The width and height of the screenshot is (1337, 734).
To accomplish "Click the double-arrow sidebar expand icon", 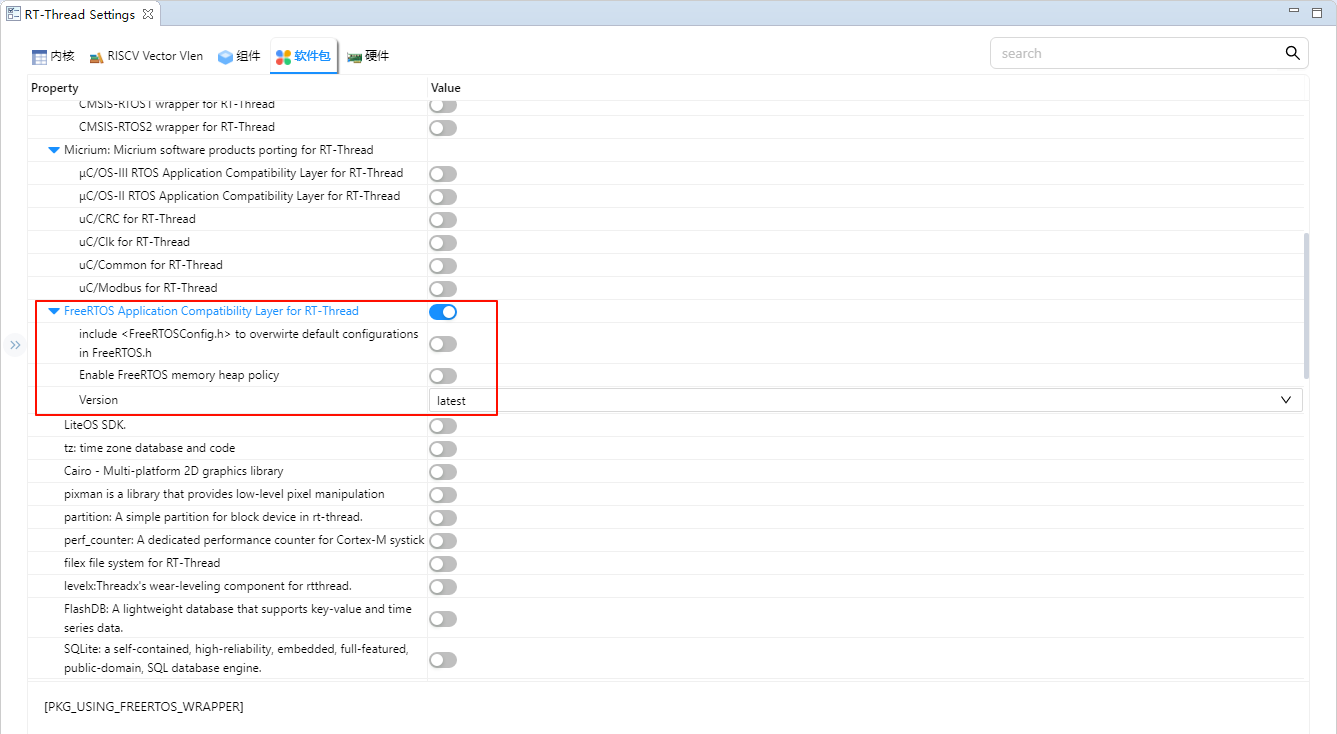I will [15, 345].
